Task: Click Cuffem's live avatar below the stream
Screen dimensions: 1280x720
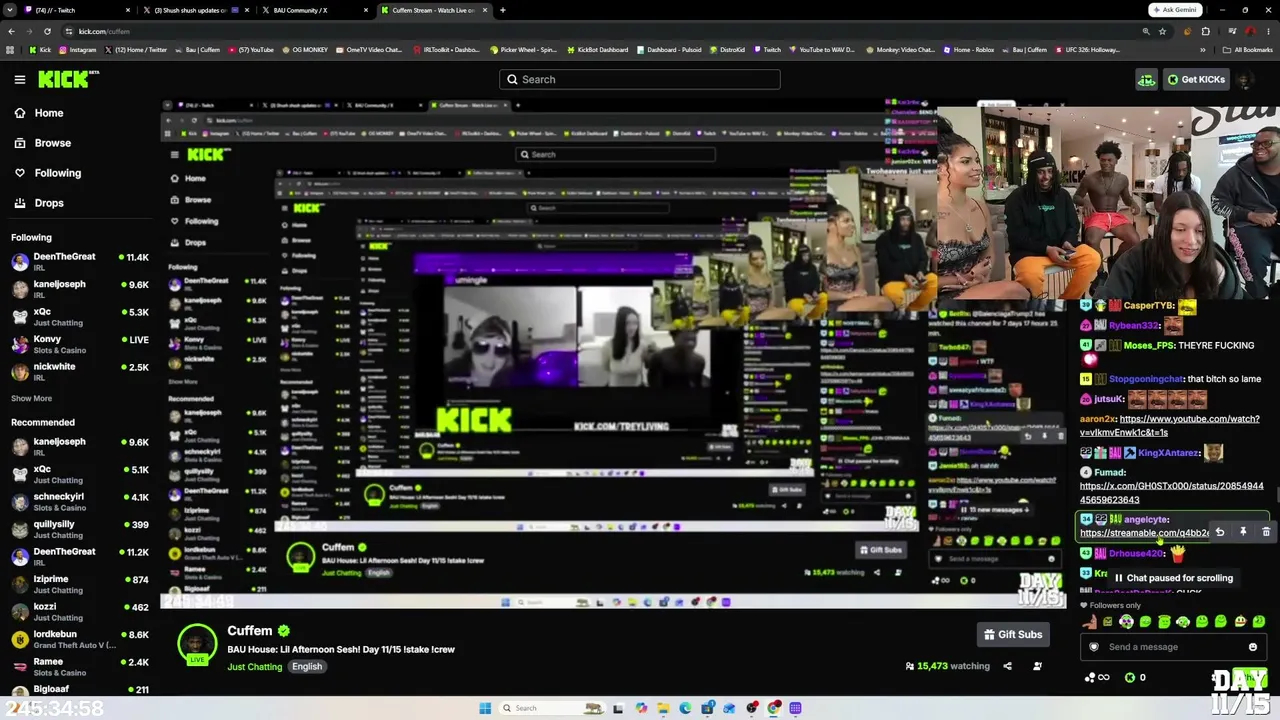Action: click(197, 645)
